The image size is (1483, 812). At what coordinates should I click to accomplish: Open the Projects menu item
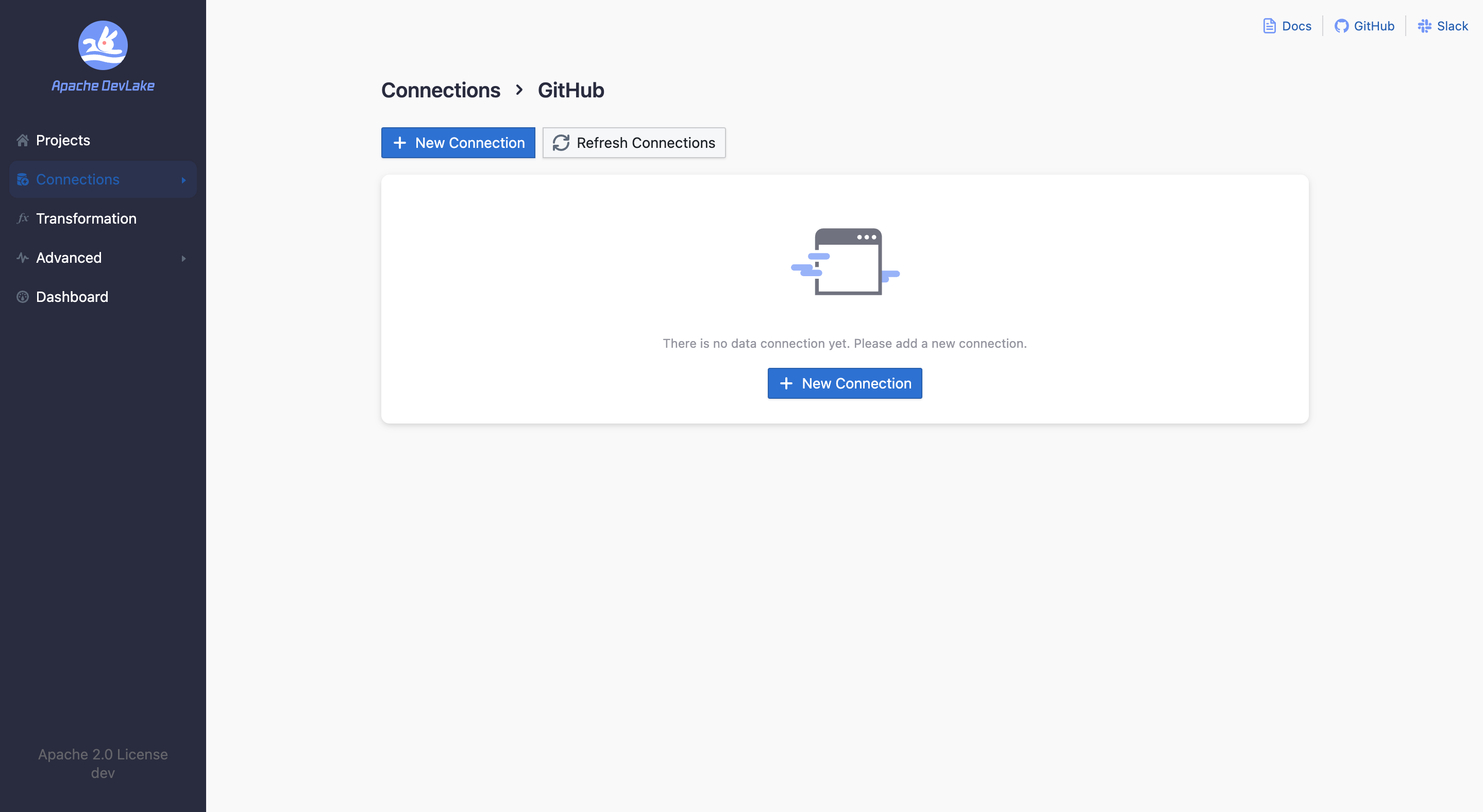pos(63,141)
